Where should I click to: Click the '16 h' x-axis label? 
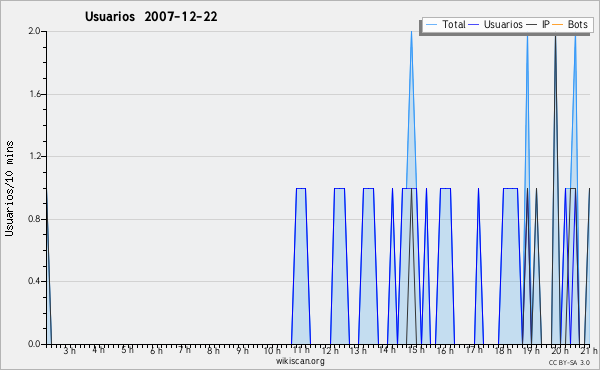point(445,351)
